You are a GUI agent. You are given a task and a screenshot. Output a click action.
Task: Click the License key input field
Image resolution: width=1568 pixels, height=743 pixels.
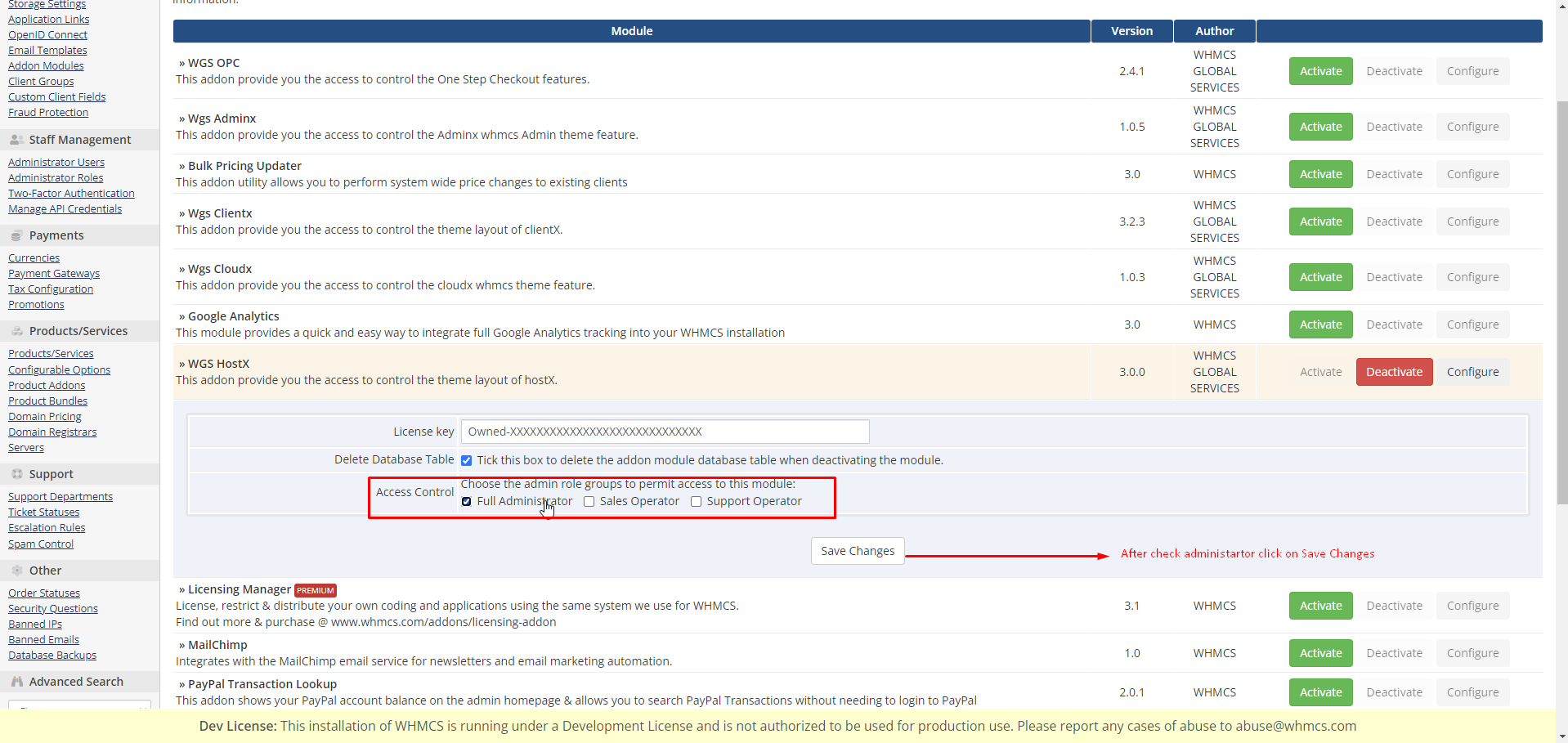(x=665, y=432)
